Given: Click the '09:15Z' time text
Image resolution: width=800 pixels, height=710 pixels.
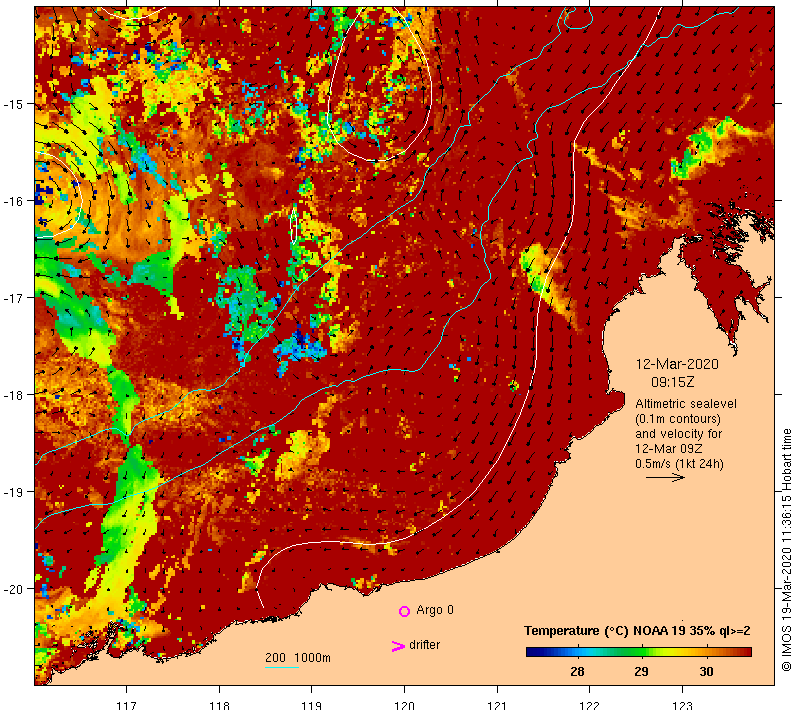Looking at the screenshot, I should pos(672,382).
